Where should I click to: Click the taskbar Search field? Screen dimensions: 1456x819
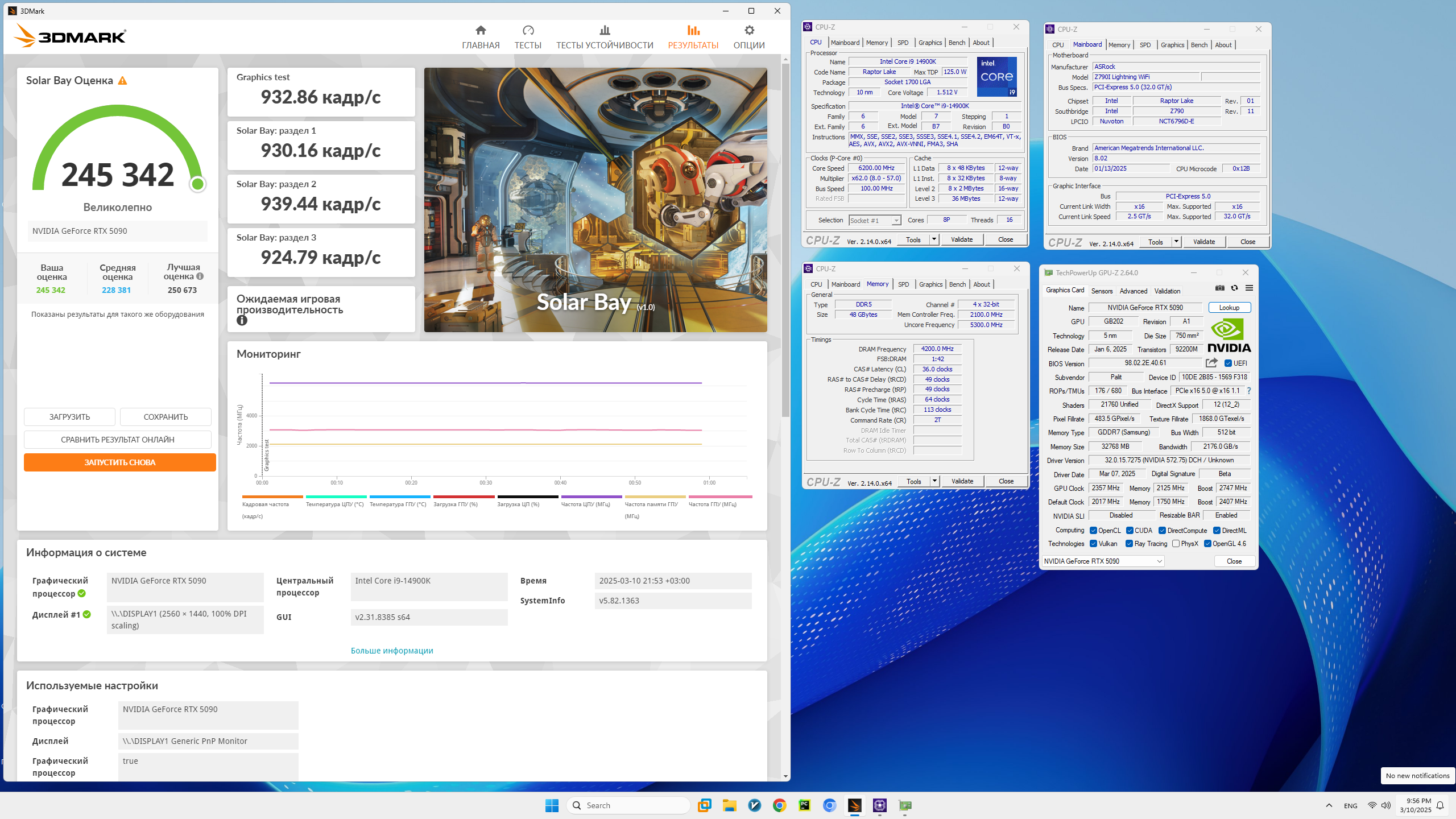(x=628, y=805)
